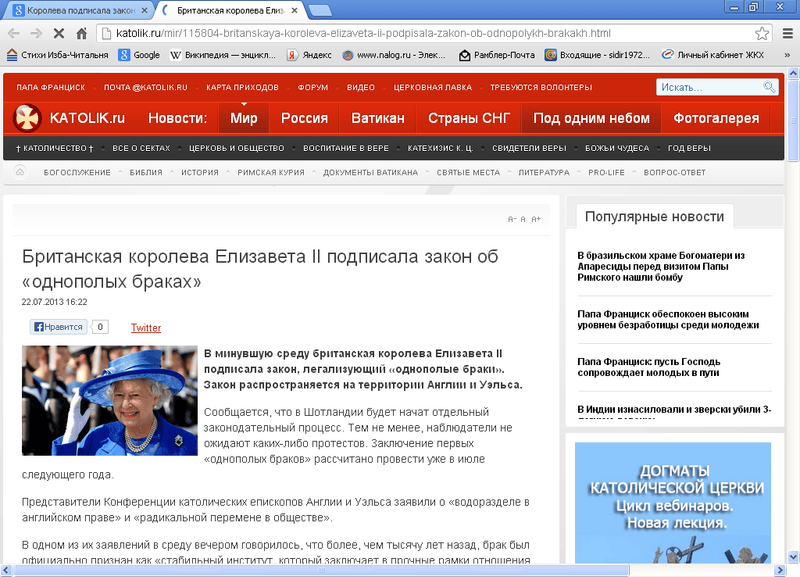Click the address bar URL
This screenshot has height=577, width=800.
(363, 34)
